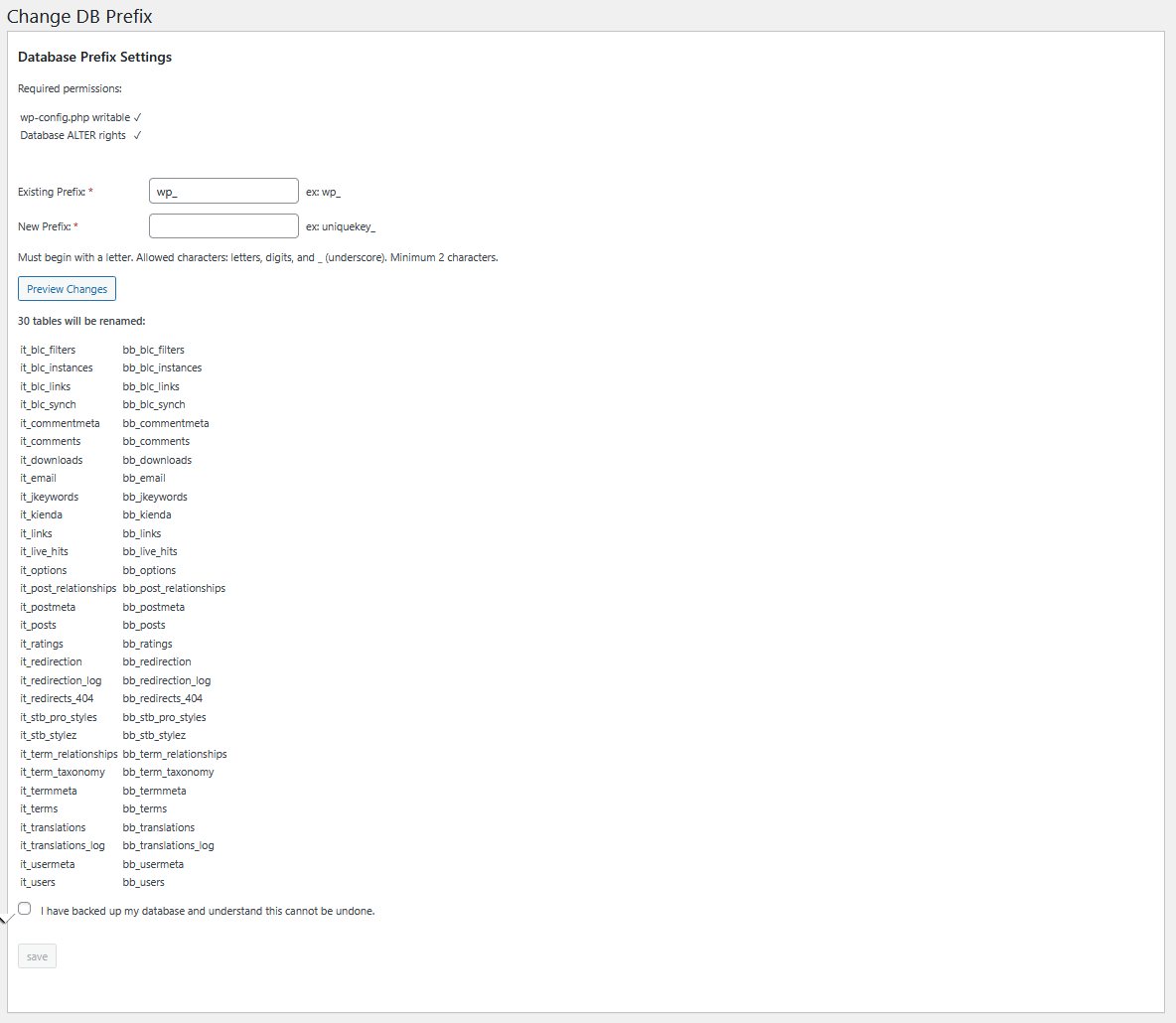Image resolution: width=1176 pixels, height=1023 pixels.
Task: Click the 'ex: wp_' hint text
Action: 323,192
